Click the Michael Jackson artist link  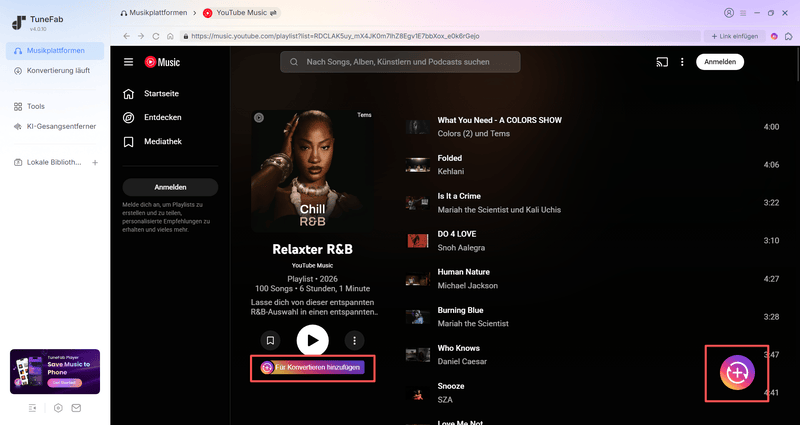pyautogui.click(x=467, y=286)
